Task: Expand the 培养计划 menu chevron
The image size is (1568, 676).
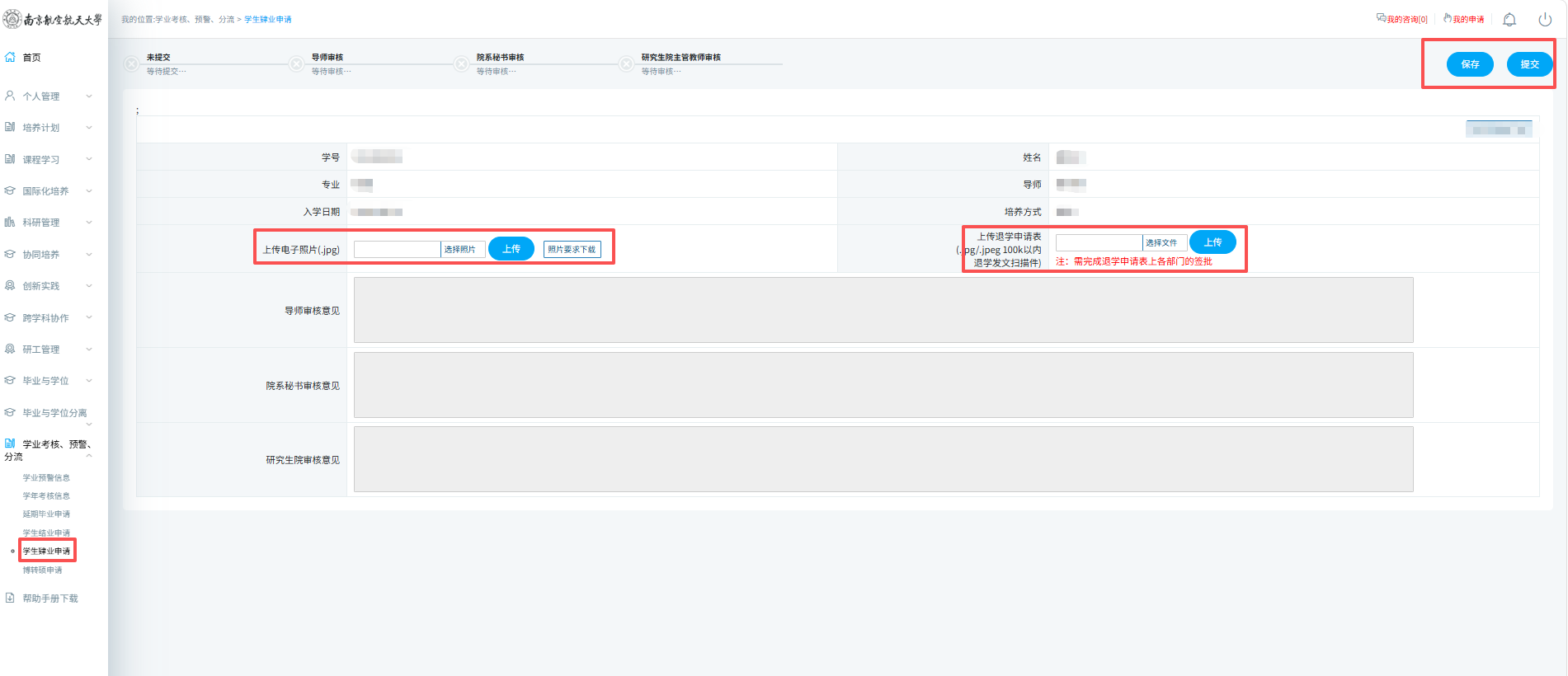Action: point(89,128)
